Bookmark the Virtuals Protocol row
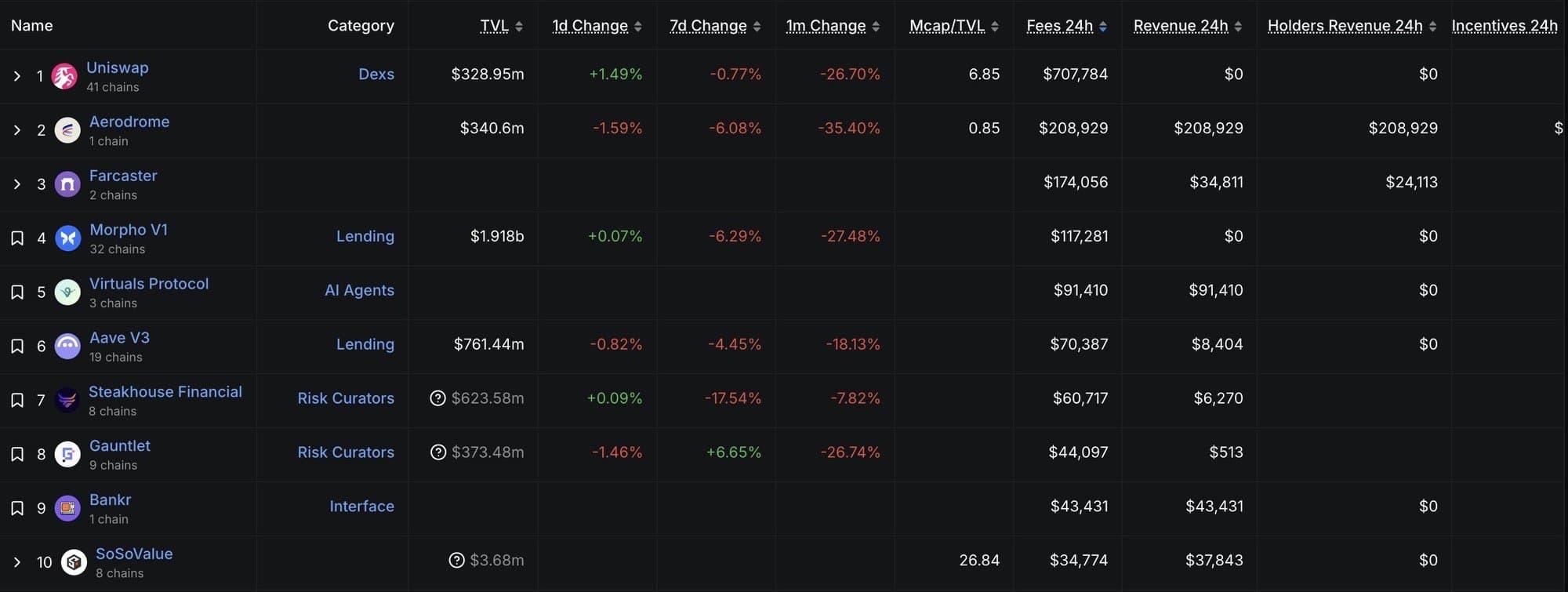The width and height of the screenshot is (1568, 592). (17, 292)
